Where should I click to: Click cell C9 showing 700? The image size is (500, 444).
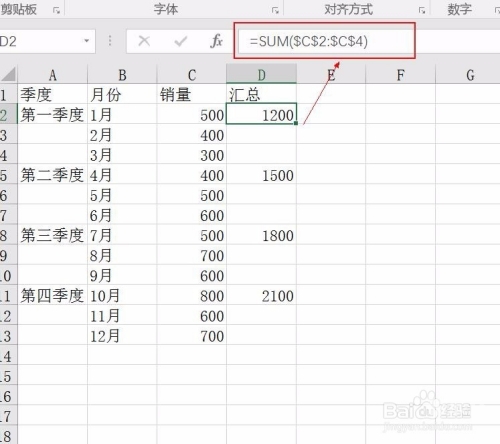pyautogui.click(x=192, y=256)
